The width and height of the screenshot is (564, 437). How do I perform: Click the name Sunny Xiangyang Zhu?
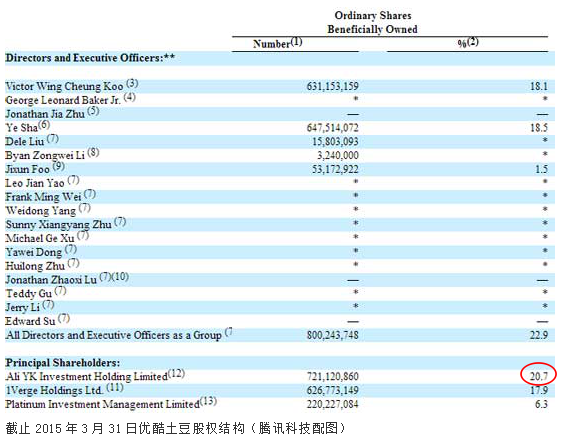point(58,224)
